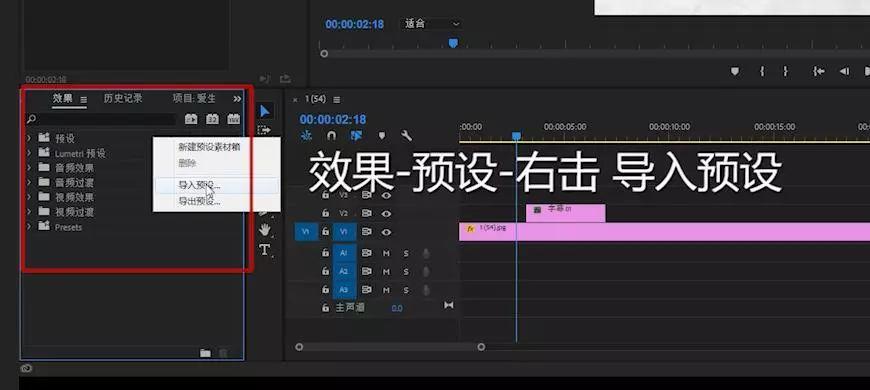Toggle lock on track A1
The height and width of the screenshot is (390, 870).
326,252
